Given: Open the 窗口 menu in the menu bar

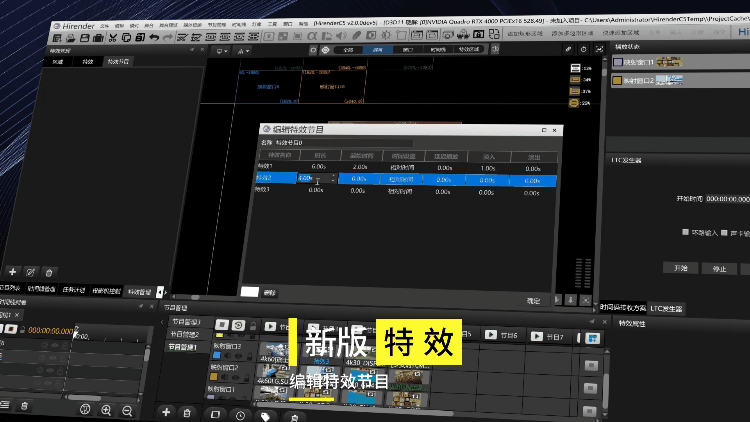Looking at the screenshot, I should pyautogui.click(x=288, y=23).
